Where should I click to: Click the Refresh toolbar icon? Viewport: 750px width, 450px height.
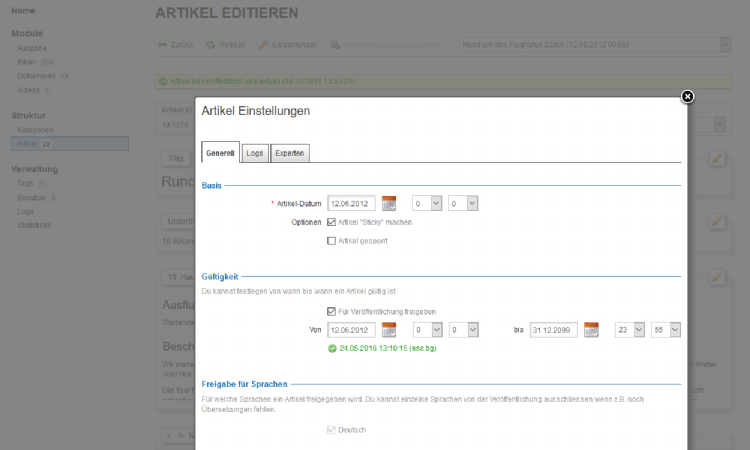tap(211, 45)
